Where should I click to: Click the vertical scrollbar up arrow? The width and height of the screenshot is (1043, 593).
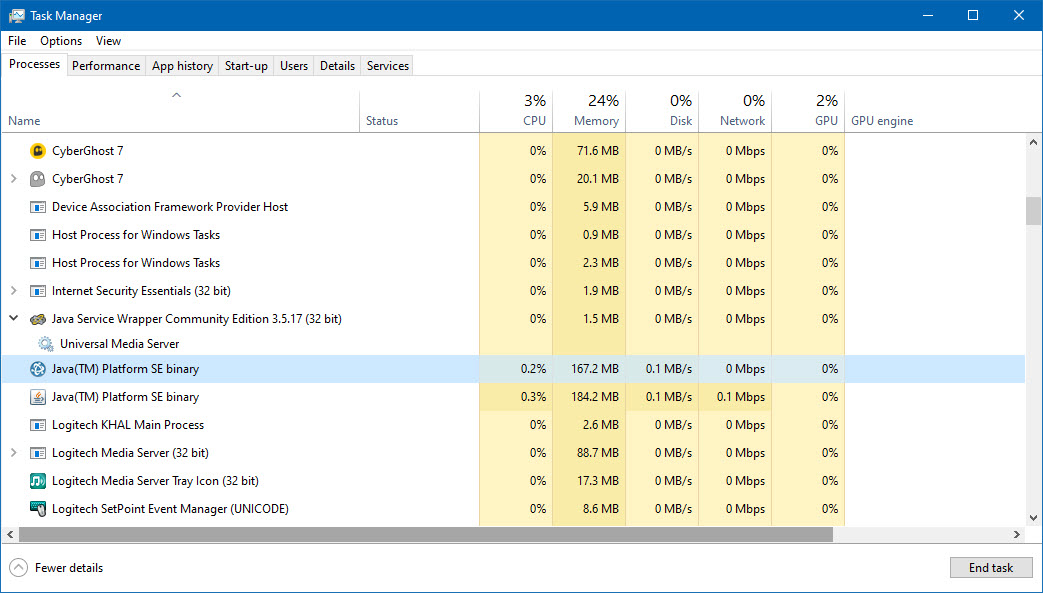tap(1033, 142)
